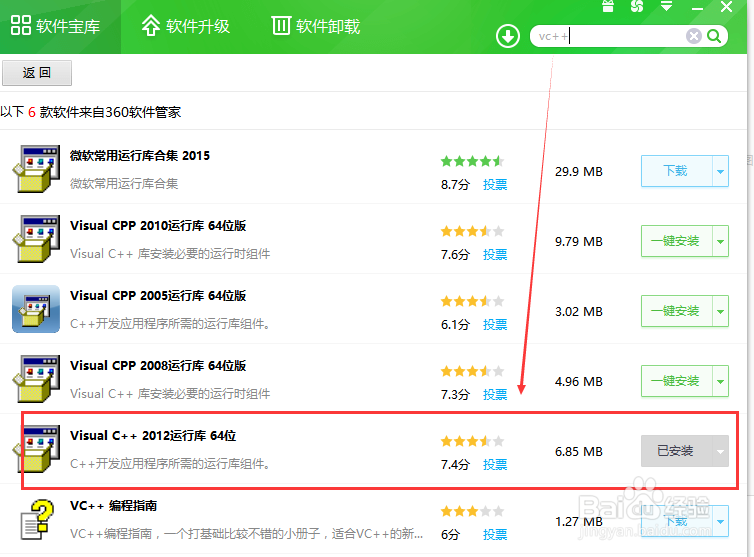Open title Visual C++ 2012运行库 64位
This screenshot has height=557, width=754.
click(153, 436)
